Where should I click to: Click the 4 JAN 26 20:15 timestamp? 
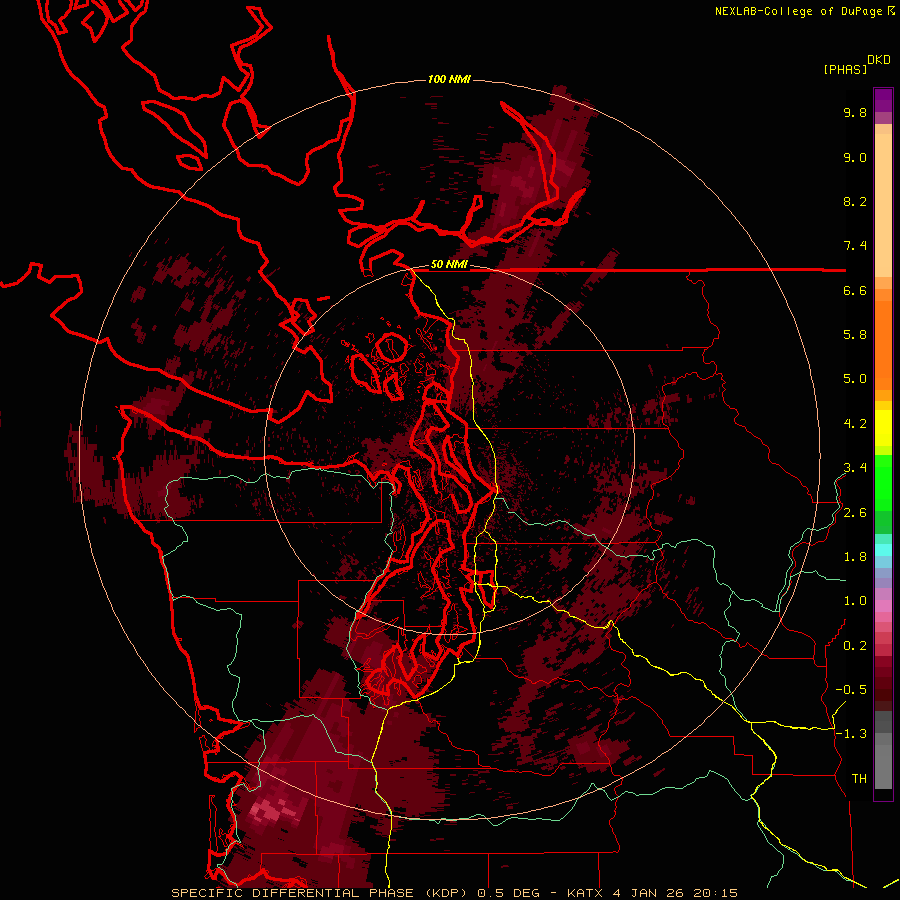coord(675,893)
